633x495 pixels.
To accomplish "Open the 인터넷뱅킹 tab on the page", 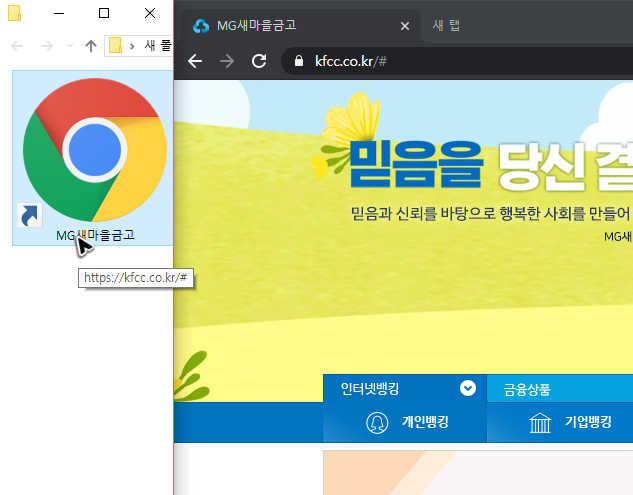I will 405,389.
